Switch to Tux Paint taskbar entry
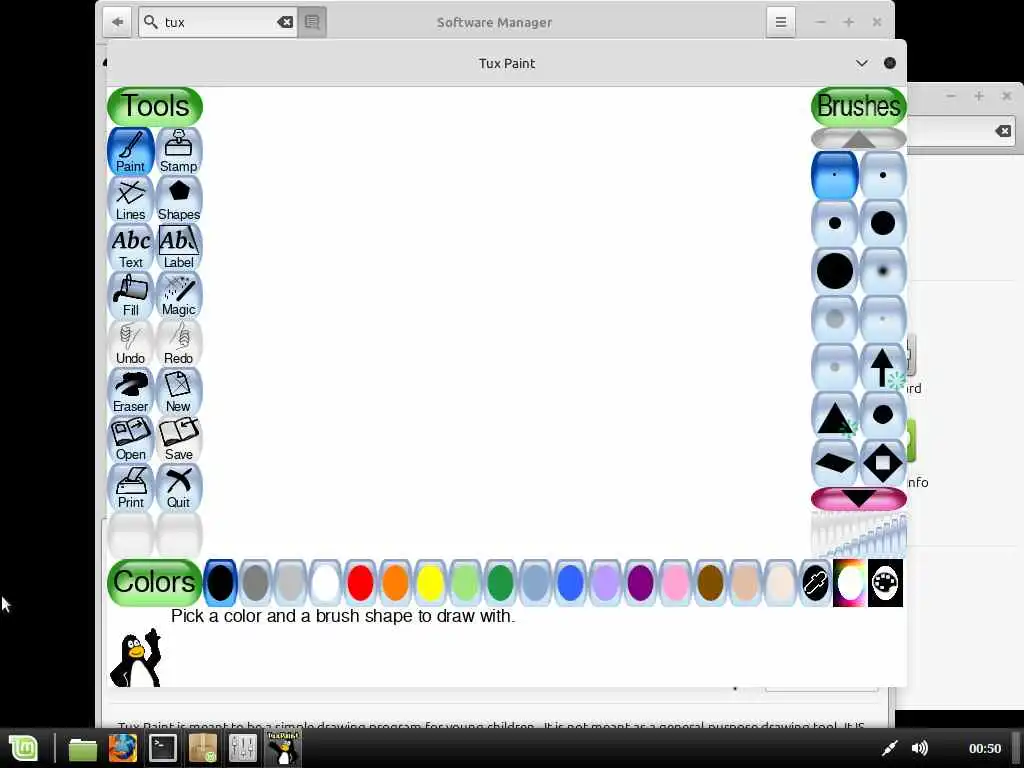 [x=283, y=748]
